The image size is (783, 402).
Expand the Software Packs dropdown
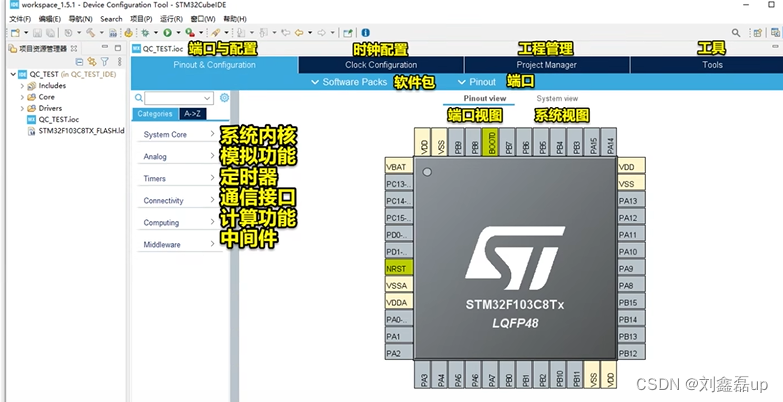[x=349, y=82]
